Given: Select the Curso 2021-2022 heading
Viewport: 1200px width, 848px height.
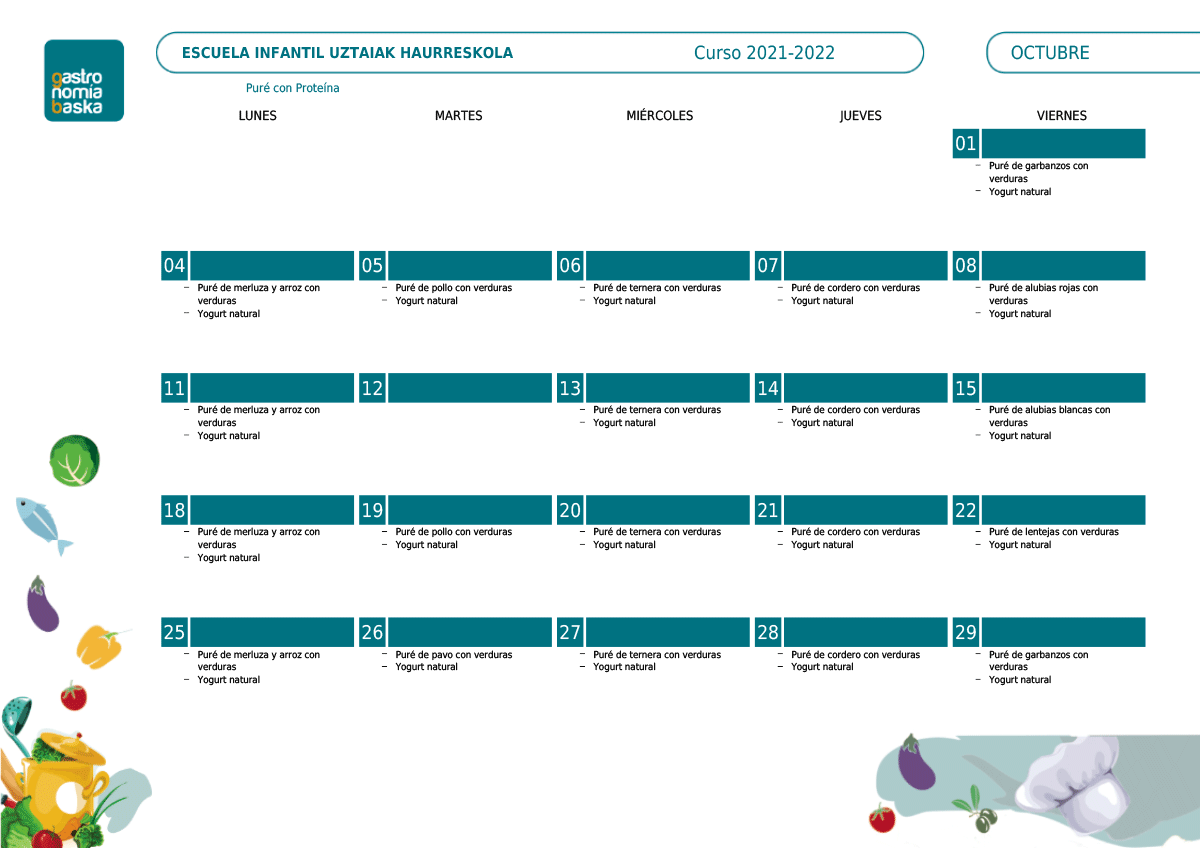Looking at the screenshot, I should pos(764,53).
